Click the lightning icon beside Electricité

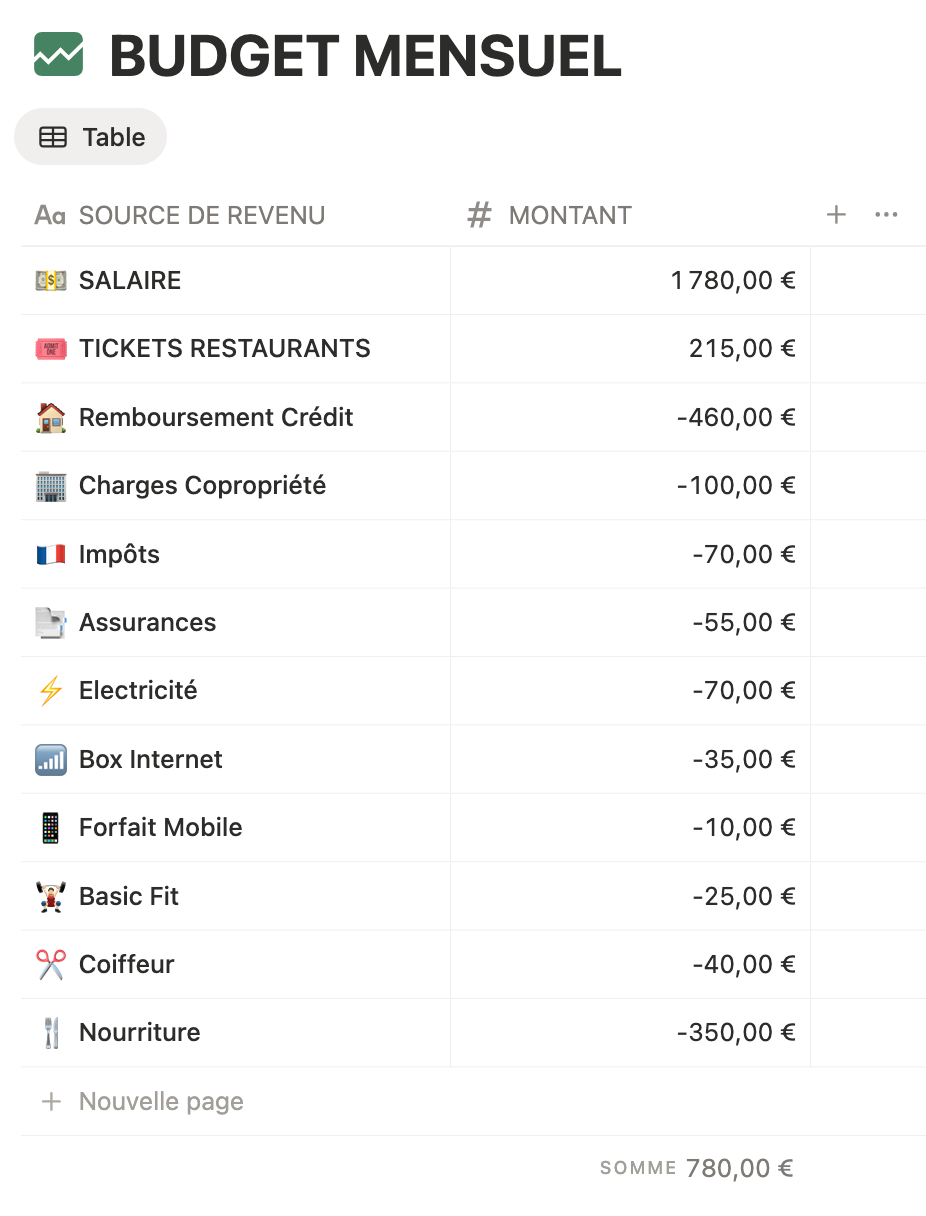[x=50, y=691]
